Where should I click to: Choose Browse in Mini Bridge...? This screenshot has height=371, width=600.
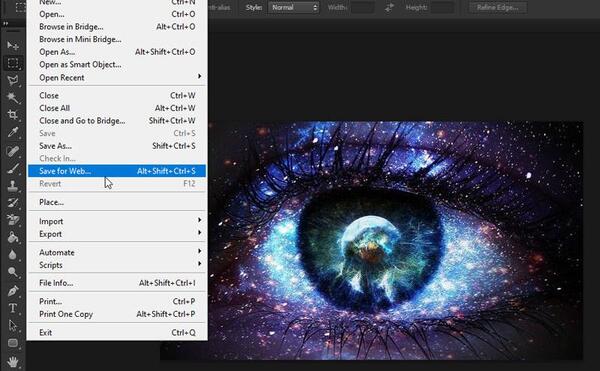click(117, 39)
